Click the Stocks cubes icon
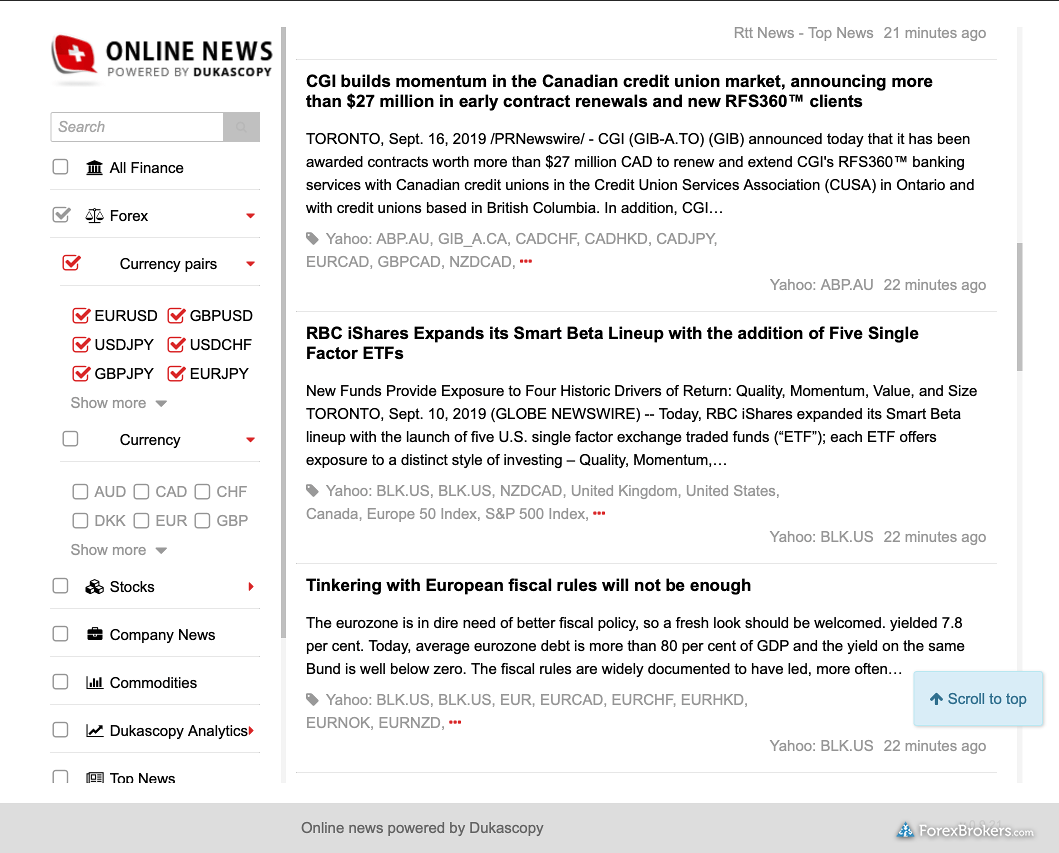This screenshot has width=1059, height=853. 95,587
